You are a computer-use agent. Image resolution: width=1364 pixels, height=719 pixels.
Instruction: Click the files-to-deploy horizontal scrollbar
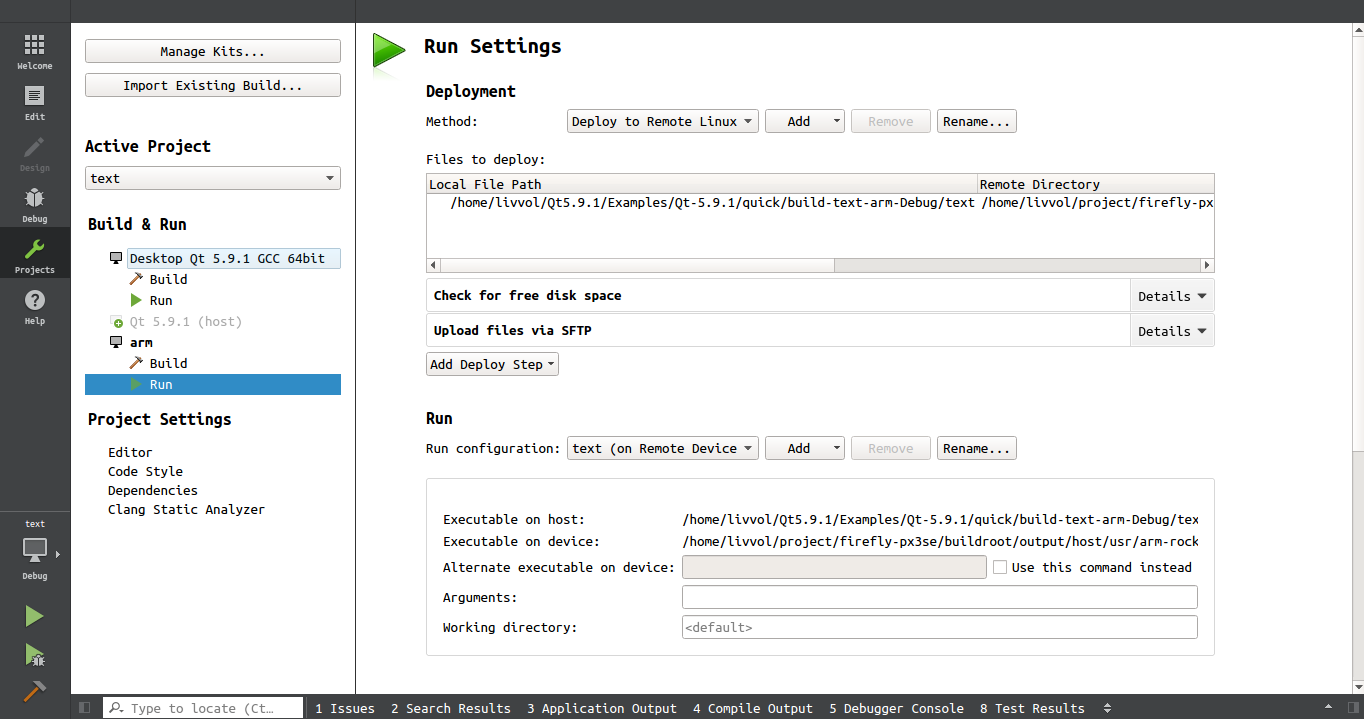point(820,265)
